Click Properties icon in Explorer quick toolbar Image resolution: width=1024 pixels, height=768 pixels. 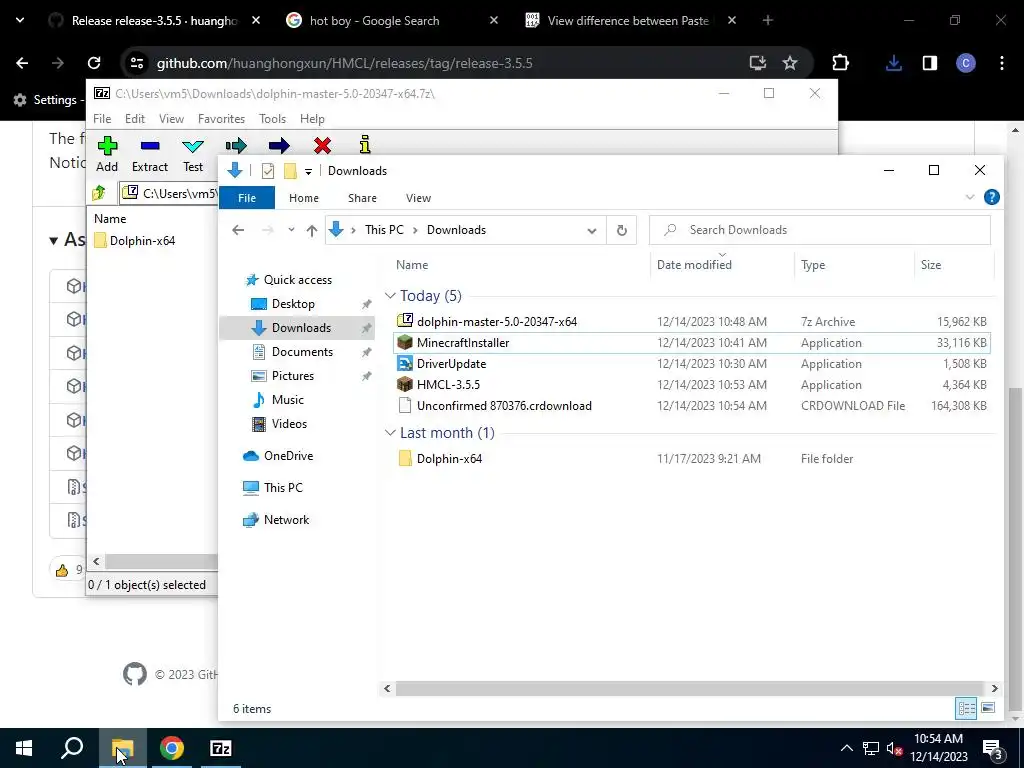[x=268, y=171]
